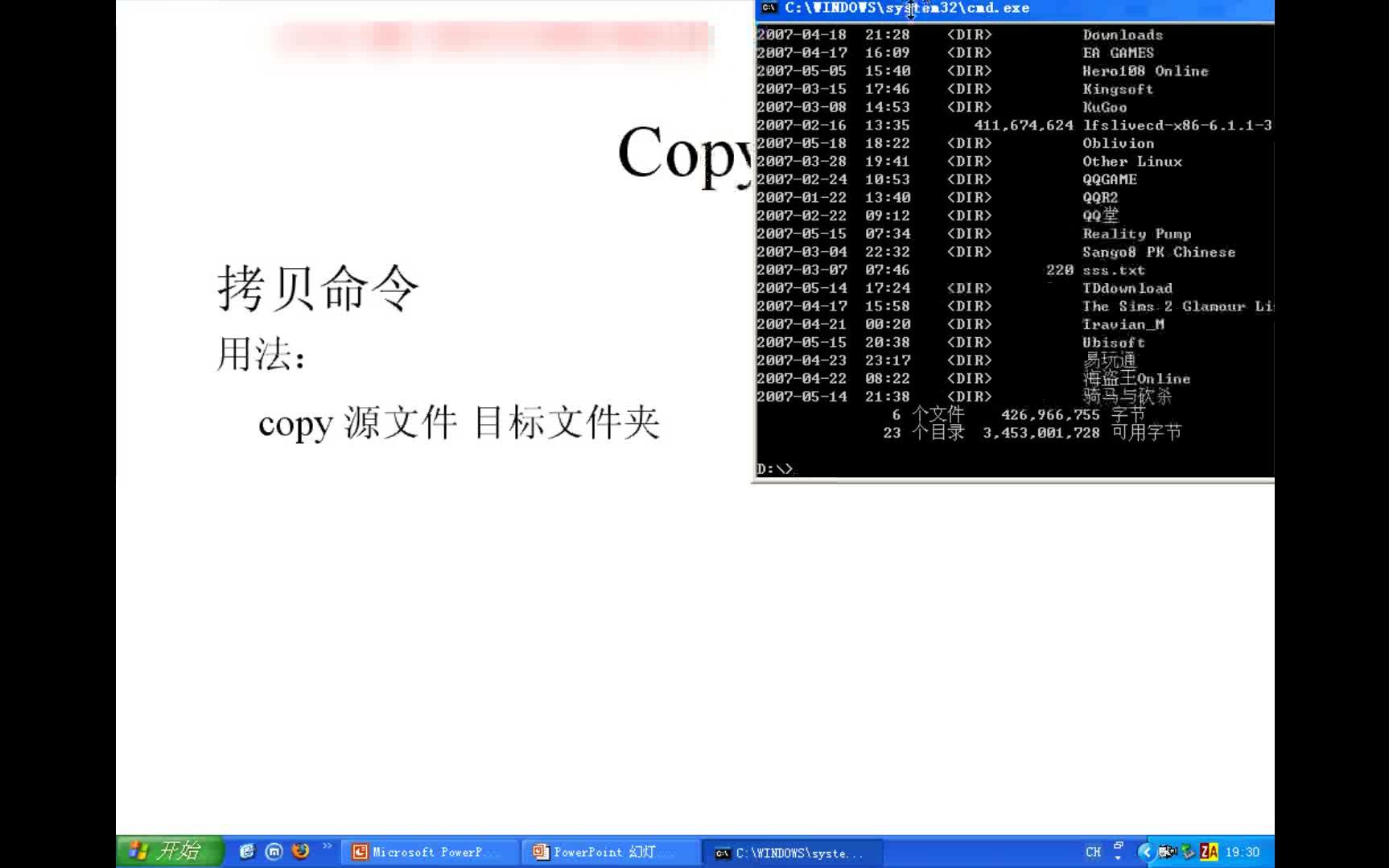Viewport: 1389px width, 868px height.
Task: Click the round browser icon in Quick Launch
Action: [274, 851]
